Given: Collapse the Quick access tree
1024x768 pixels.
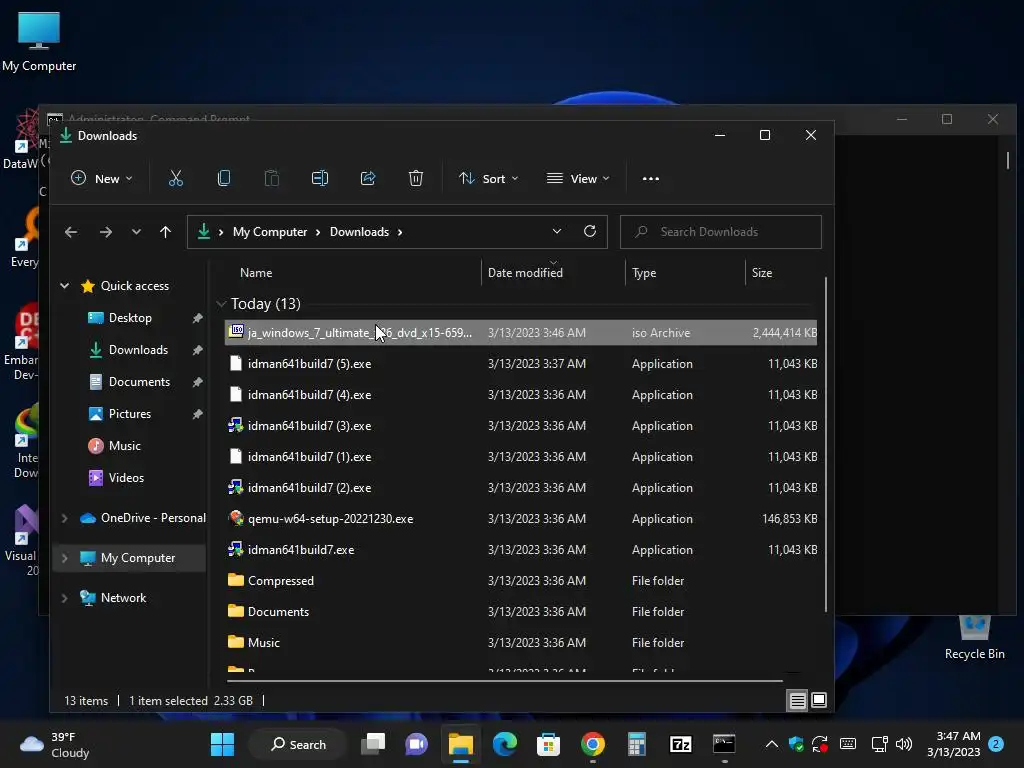Looking at the screenshot, I should (x=65, y=285).
